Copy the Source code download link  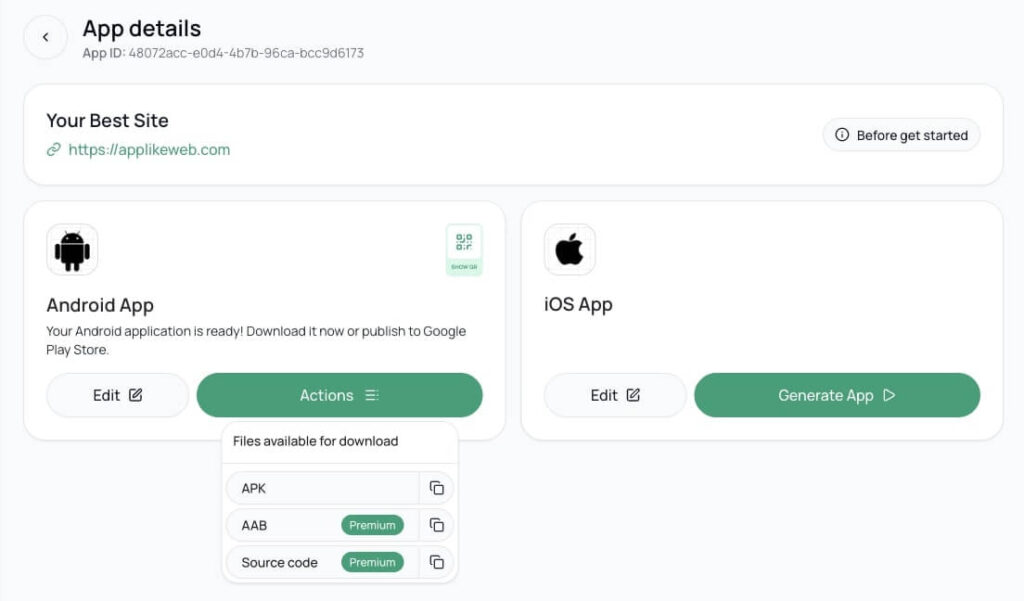click(x=436, y=562)
